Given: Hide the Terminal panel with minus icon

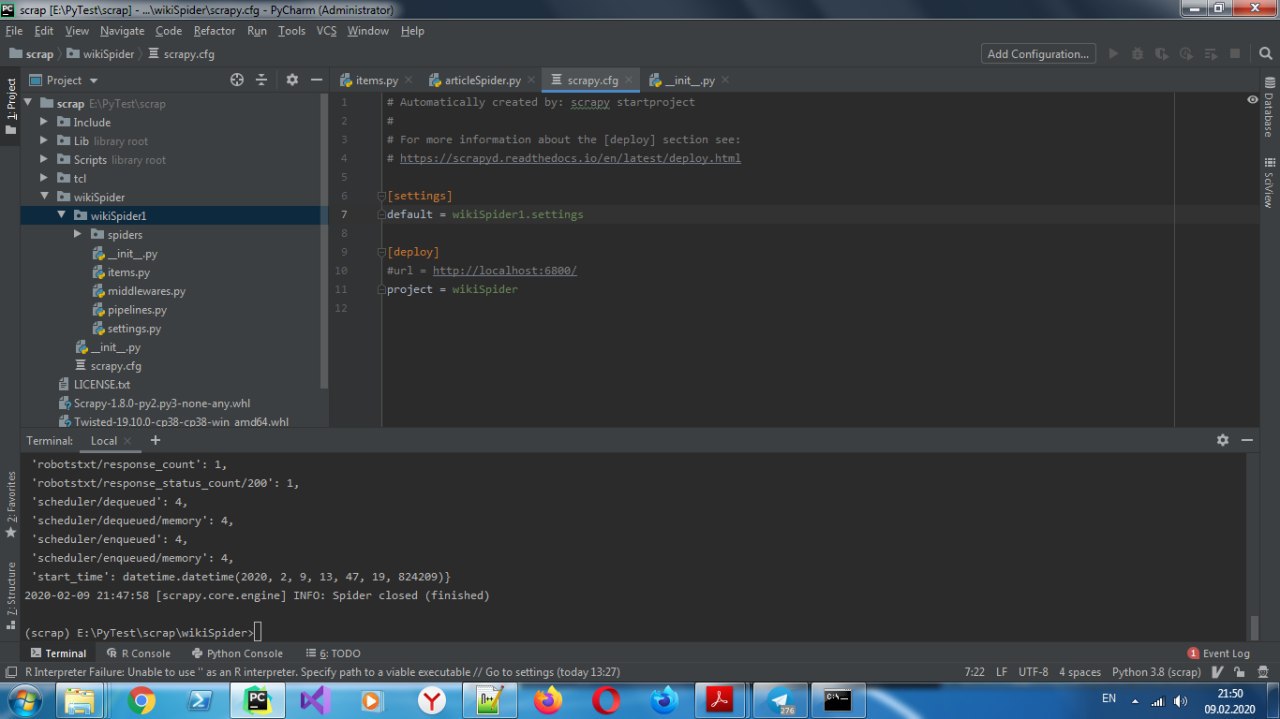Looking at the screenshot, I should click(1247, 440).
